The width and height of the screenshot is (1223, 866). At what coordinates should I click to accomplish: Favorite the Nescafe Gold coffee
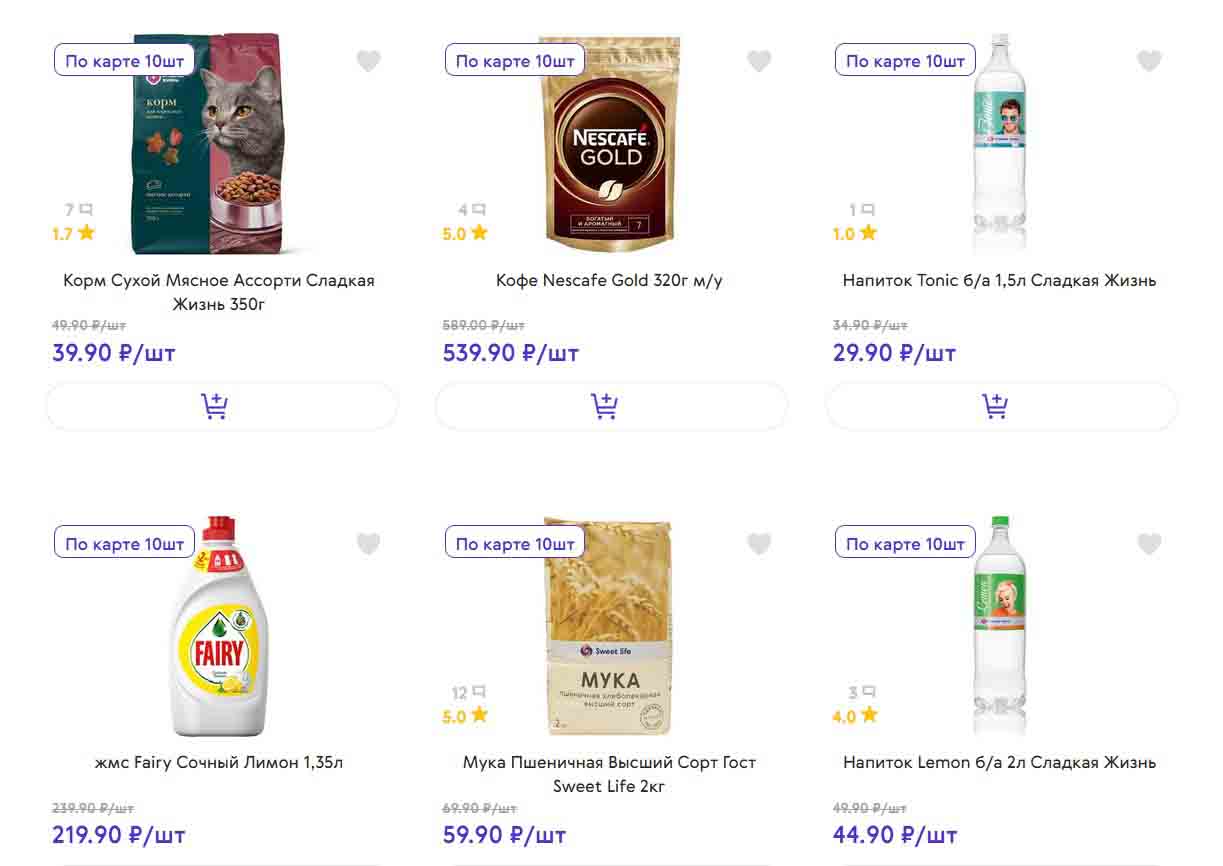pyautogui.click(x=759, y=61)
